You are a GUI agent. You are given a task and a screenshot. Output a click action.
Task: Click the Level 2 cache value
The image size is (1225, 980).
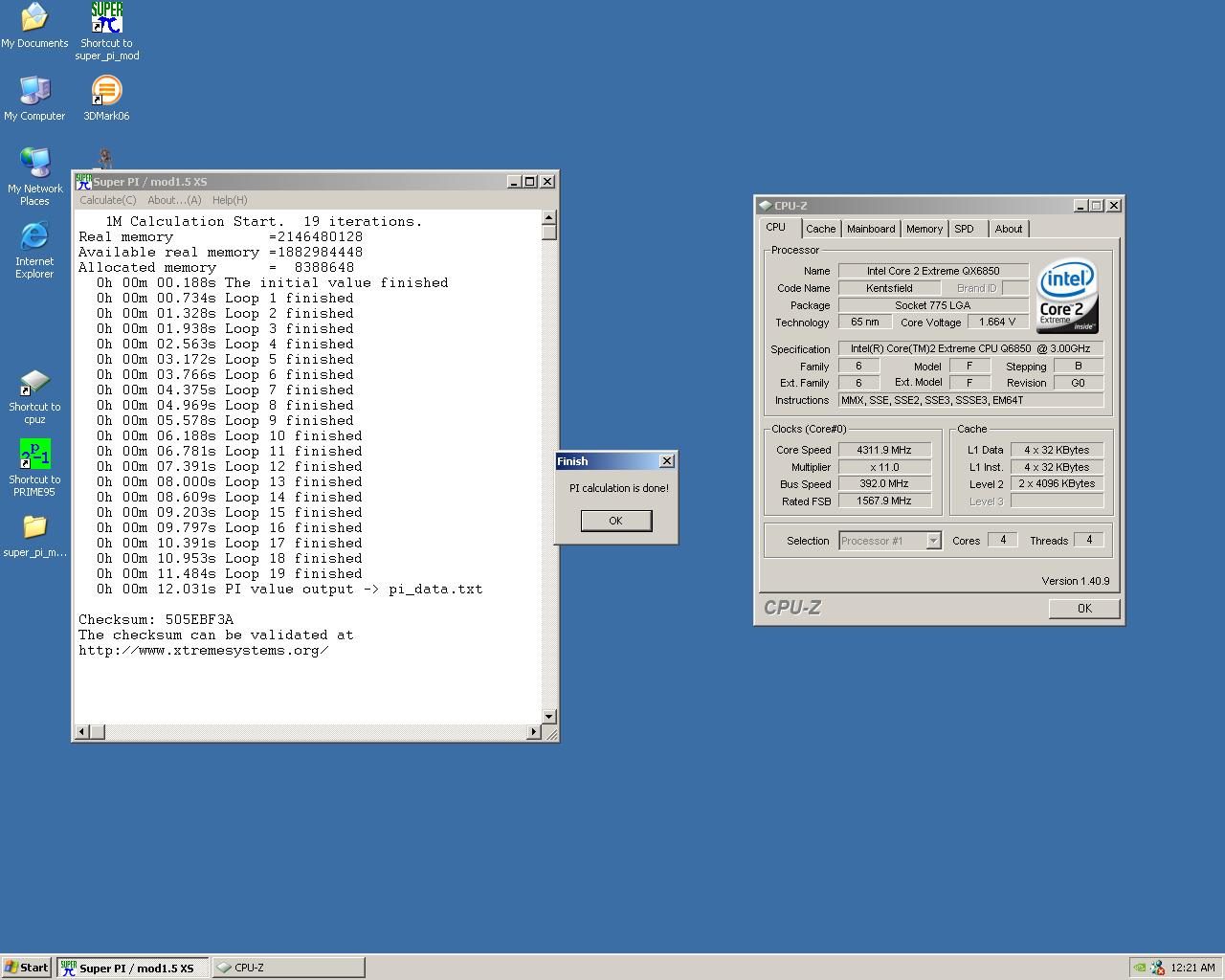point(1057,483)
